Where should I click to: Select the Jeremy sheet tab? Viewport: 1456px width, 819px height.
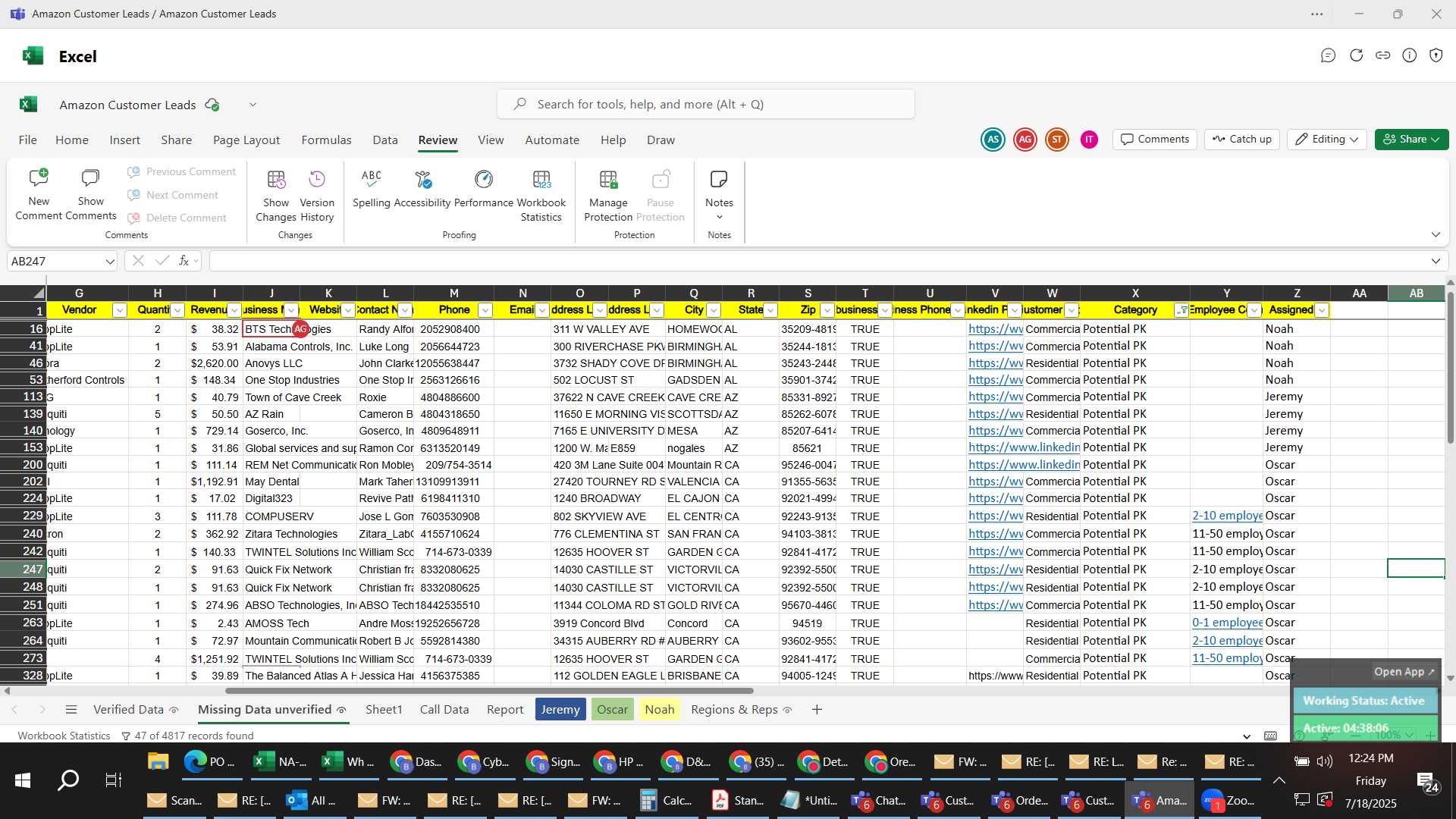coord(560,710)
